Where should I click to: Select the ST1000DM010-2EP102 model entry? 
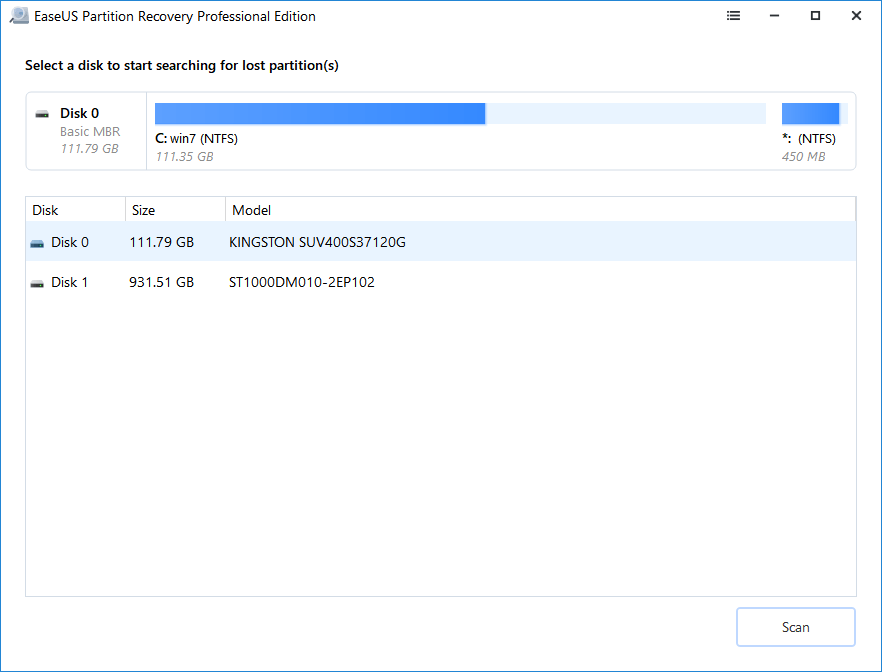301,282
